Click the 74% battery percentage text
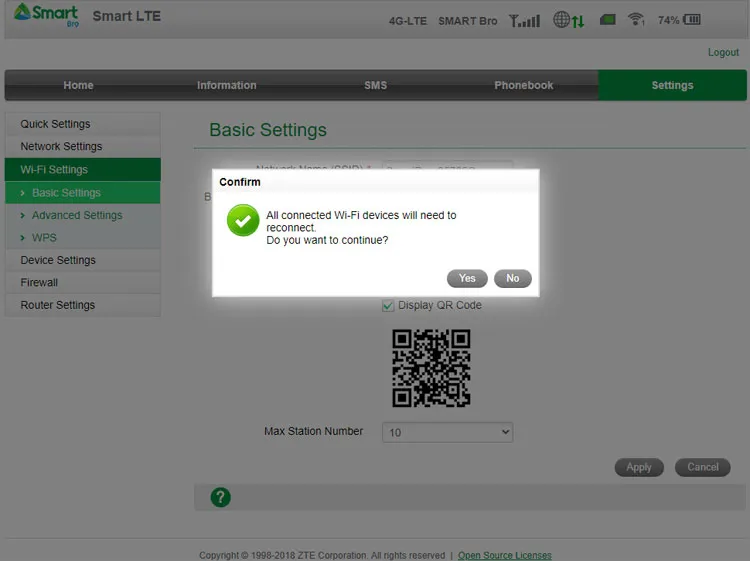Viewport: 750px width, 561px height. 668,20
